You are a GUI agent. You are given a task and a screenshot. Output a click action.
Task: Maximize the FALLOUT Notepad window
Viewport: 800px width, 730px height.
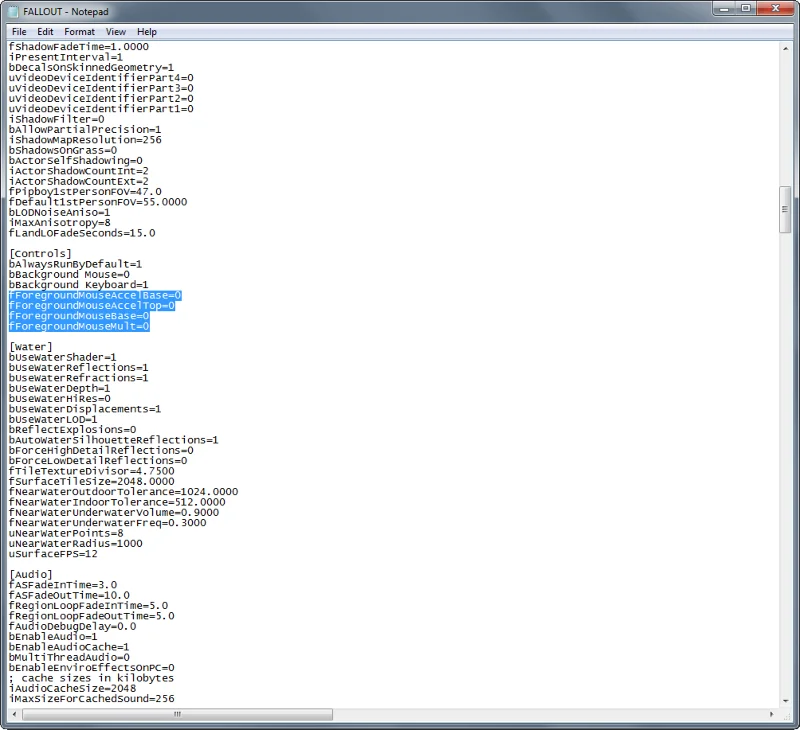[746, 9]
